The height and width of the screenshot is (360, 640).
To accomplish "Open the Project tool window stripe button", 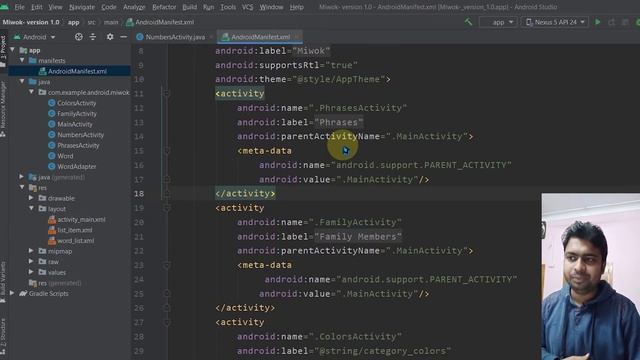I will pyautogui.click(x=3, y=51).
